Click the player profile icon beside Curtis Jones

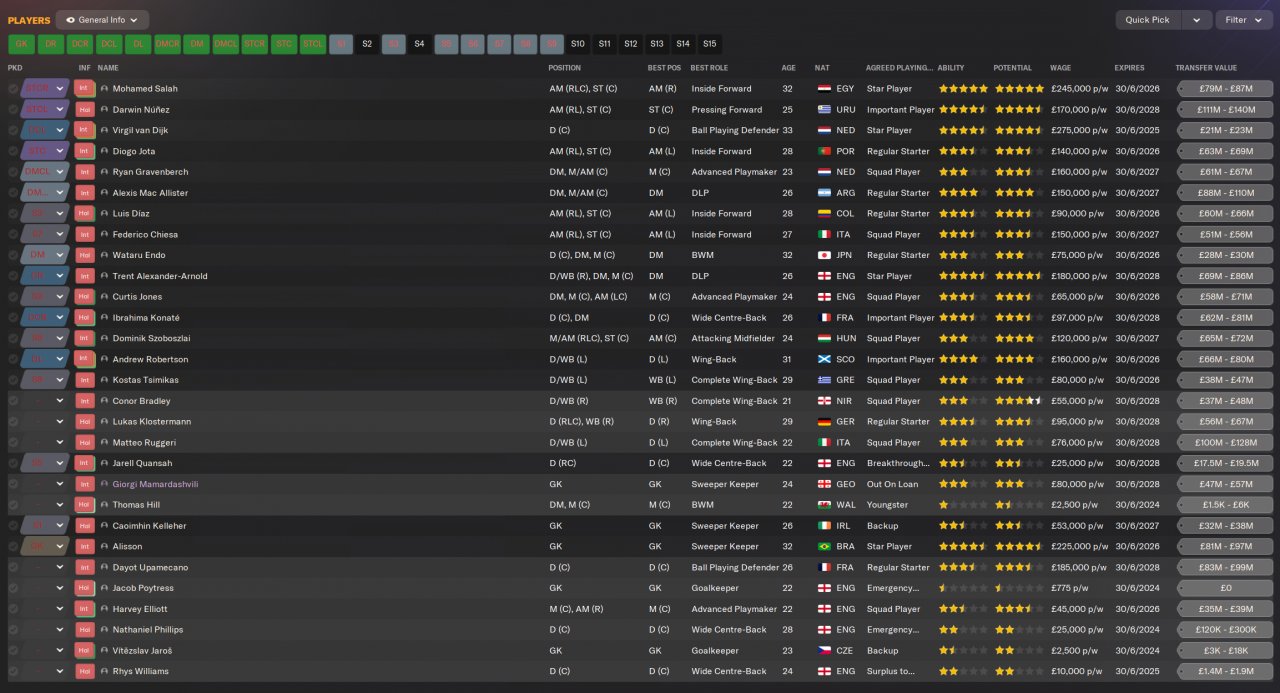pos(104,297)
